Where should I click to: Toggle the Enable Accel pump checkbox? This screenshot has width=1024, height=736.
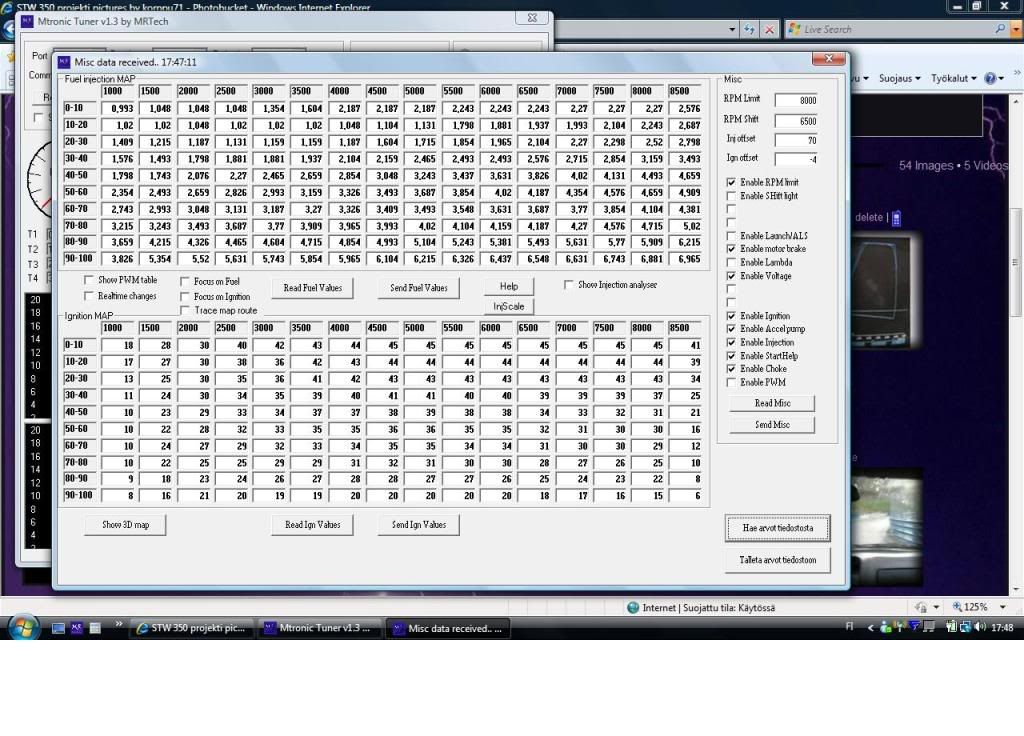pyautogui.click(x=731, y=329)
